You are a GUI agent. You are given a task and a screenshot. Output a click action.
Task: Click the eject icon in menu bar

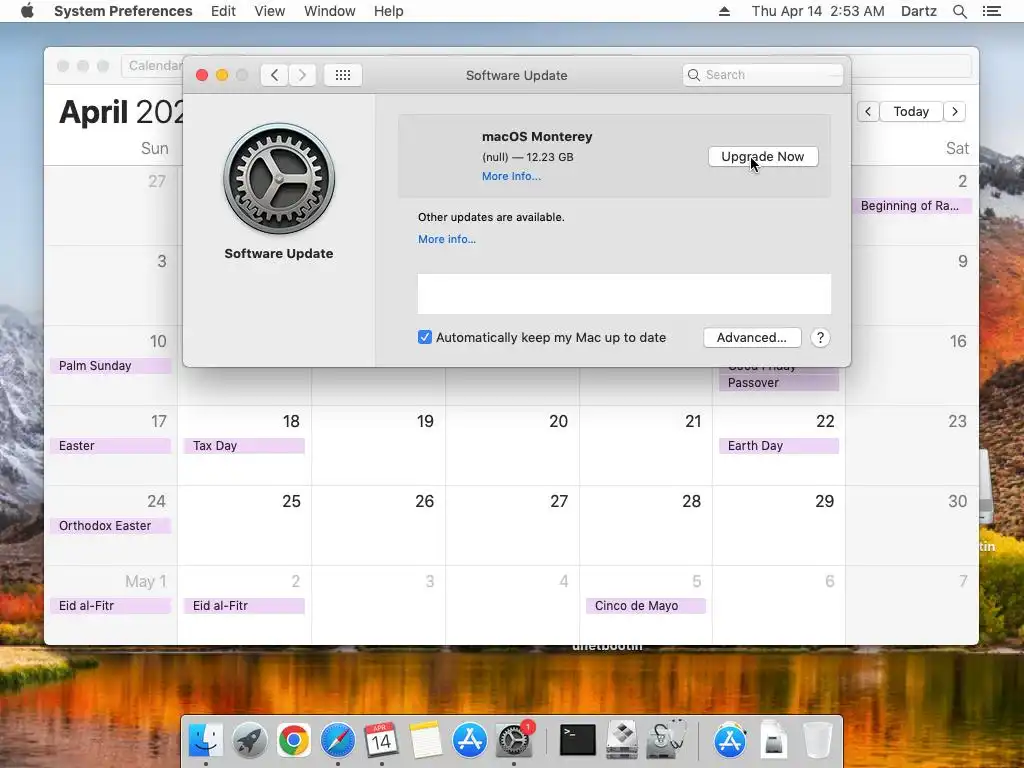[724, 11]
